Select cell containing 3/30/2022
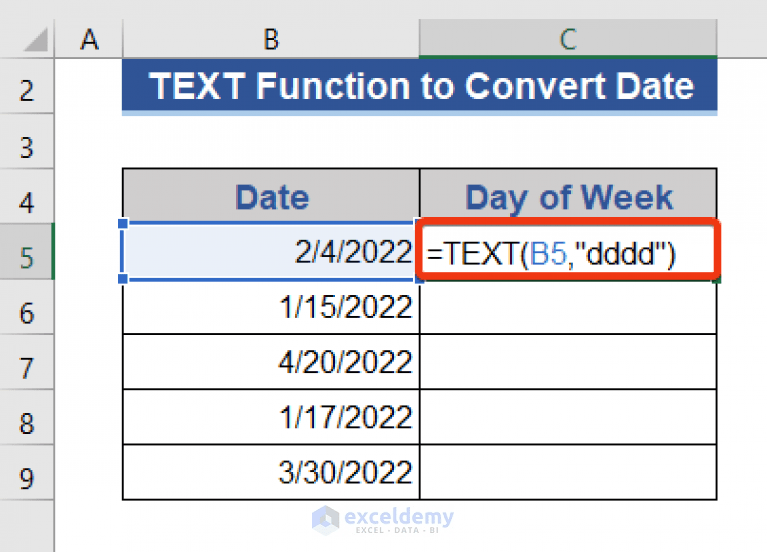 [271, 472]
